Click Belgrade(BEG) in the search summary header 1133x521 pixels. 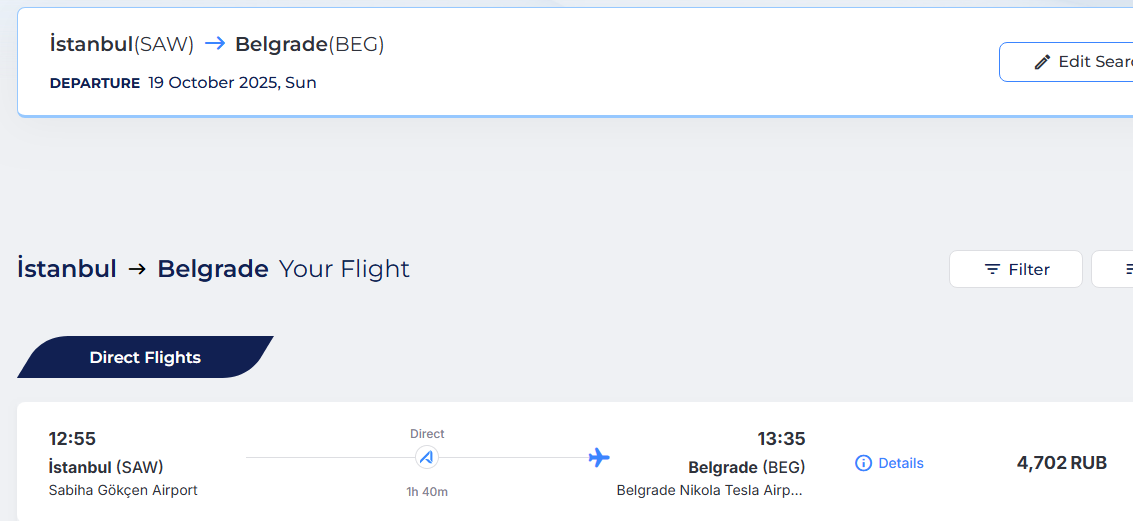310,44
